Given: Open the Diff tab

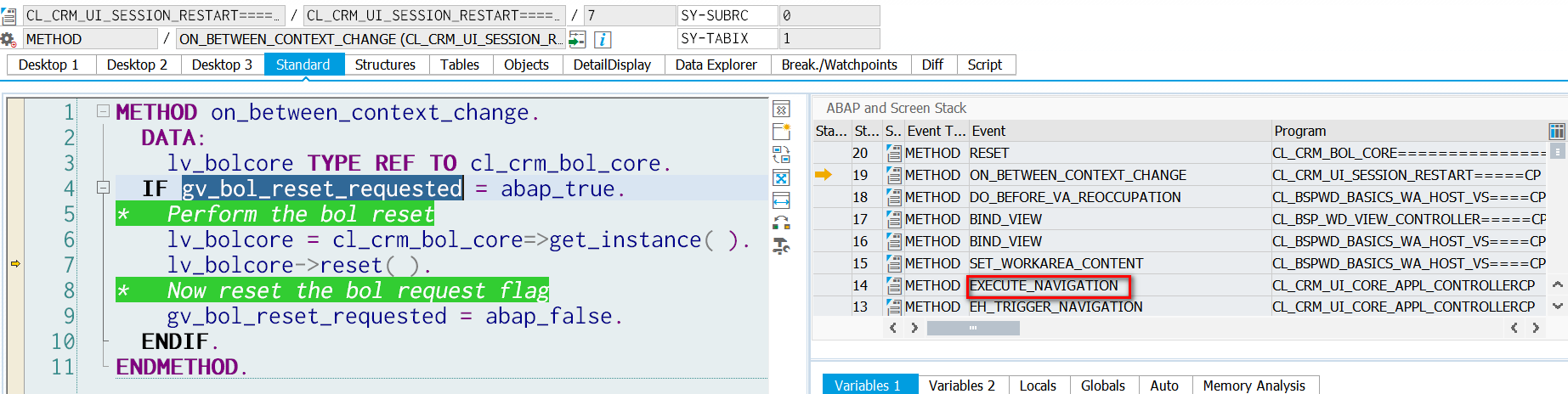Looking at the screenshot, I should [932, 65].
